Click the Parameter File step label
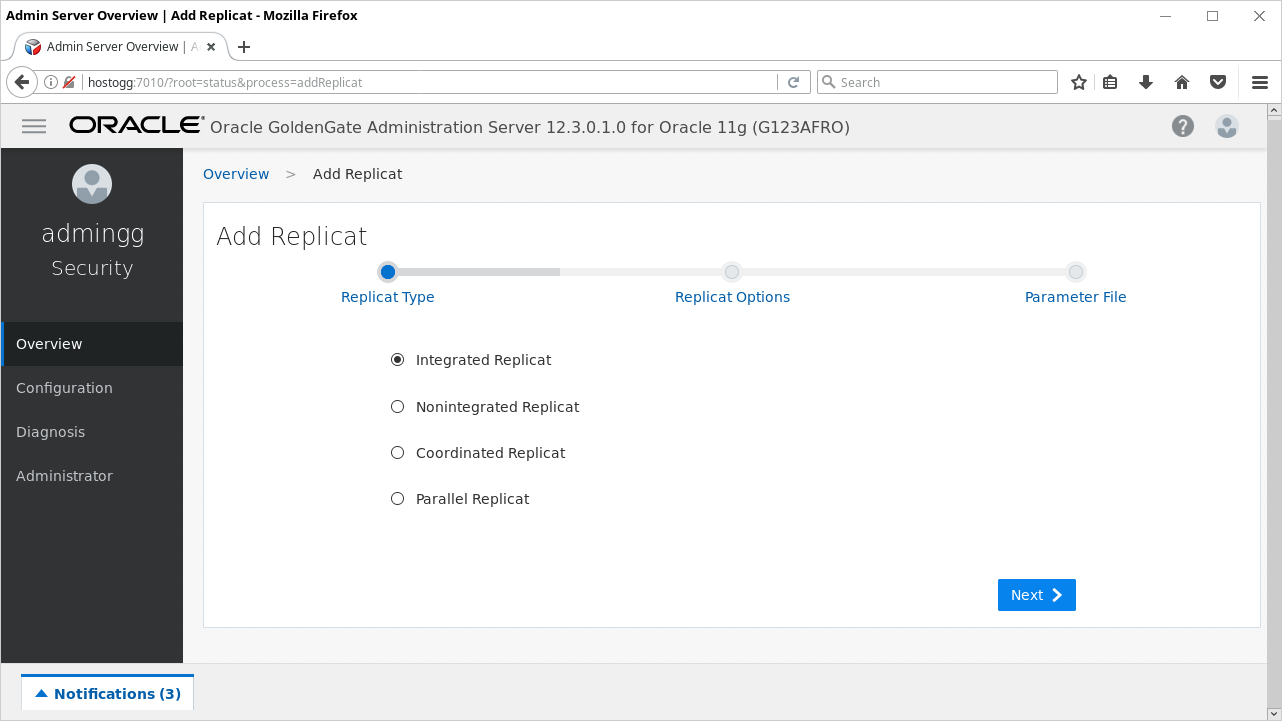The width and height of the screenshot is (1282, 721). click(1076, 297)
